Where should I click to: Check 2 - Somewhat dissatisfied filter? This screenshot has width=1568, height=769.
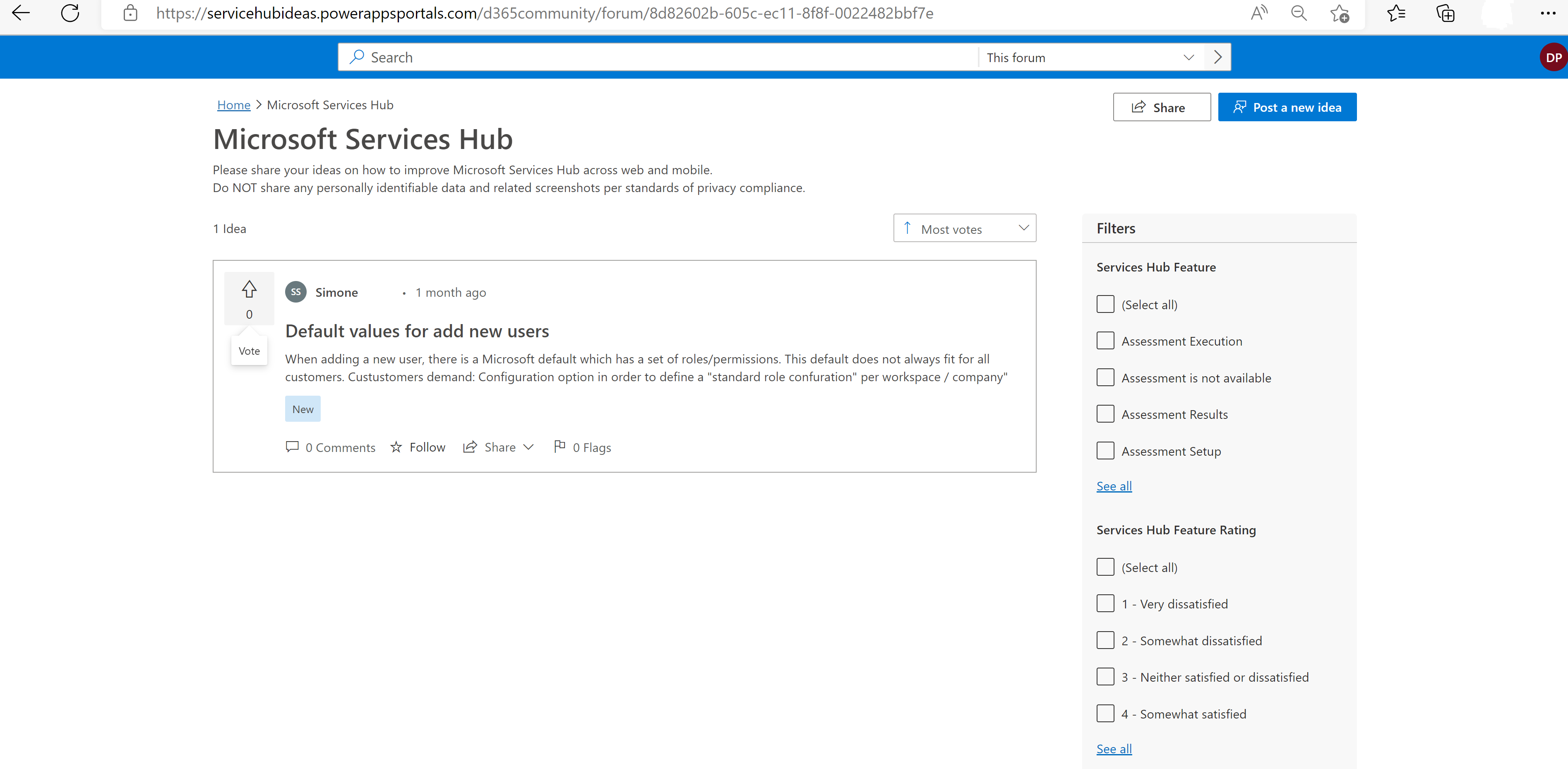point(1105,641)
